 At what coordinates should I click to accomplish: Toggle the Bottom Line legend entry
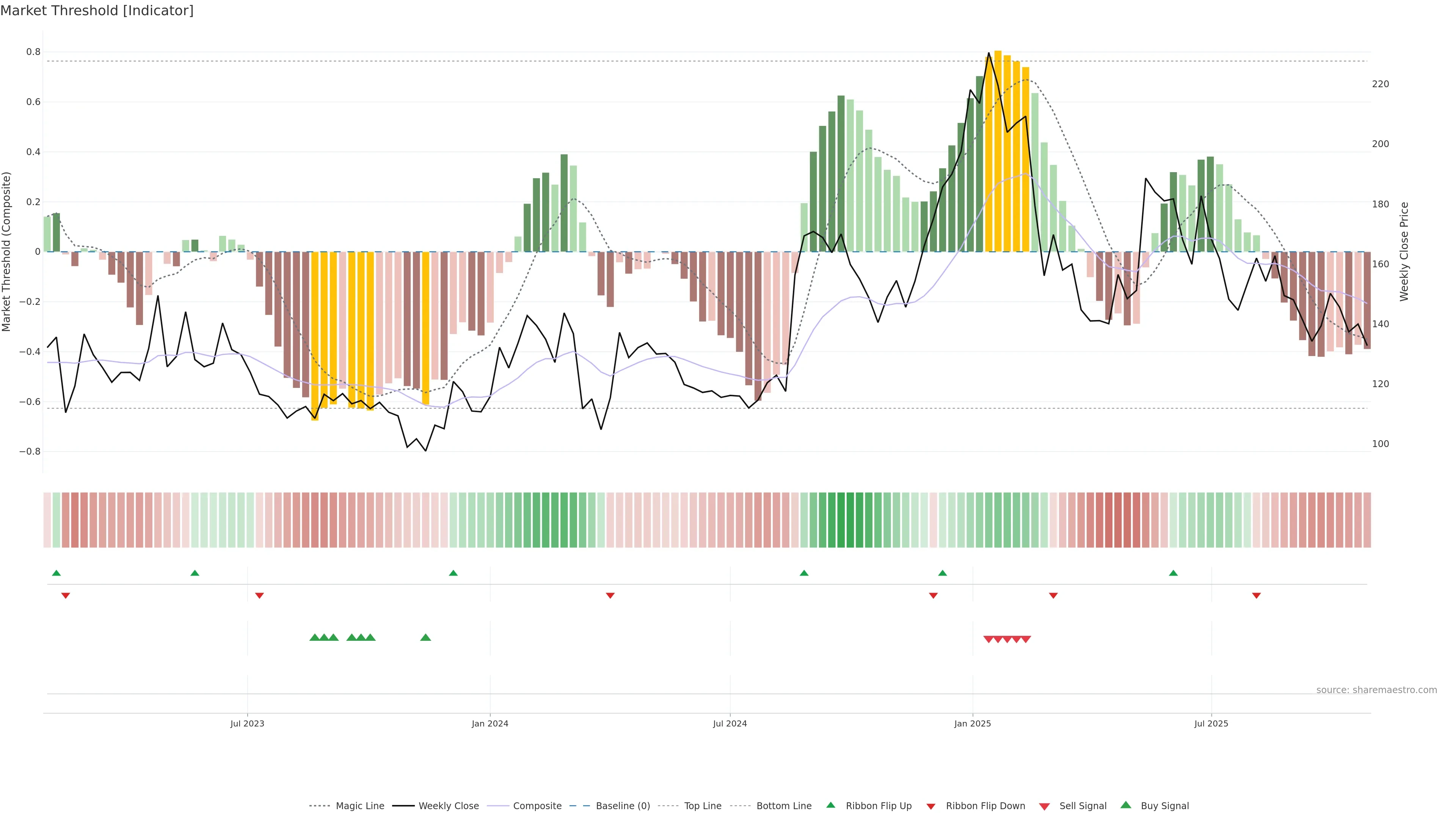(783, 806)
